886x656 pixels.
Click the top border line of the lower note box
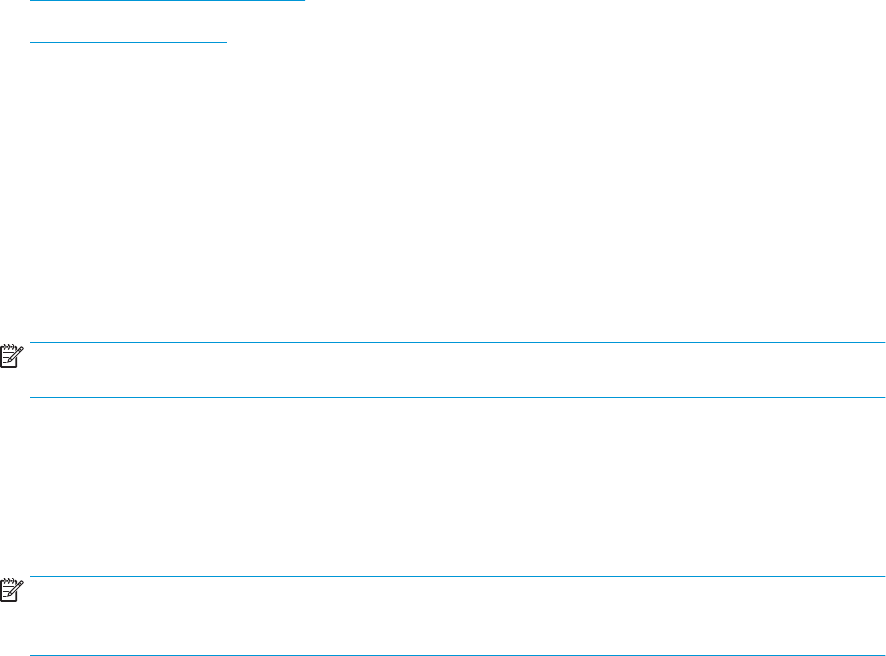pyautogui.click(x=457, y=576)
